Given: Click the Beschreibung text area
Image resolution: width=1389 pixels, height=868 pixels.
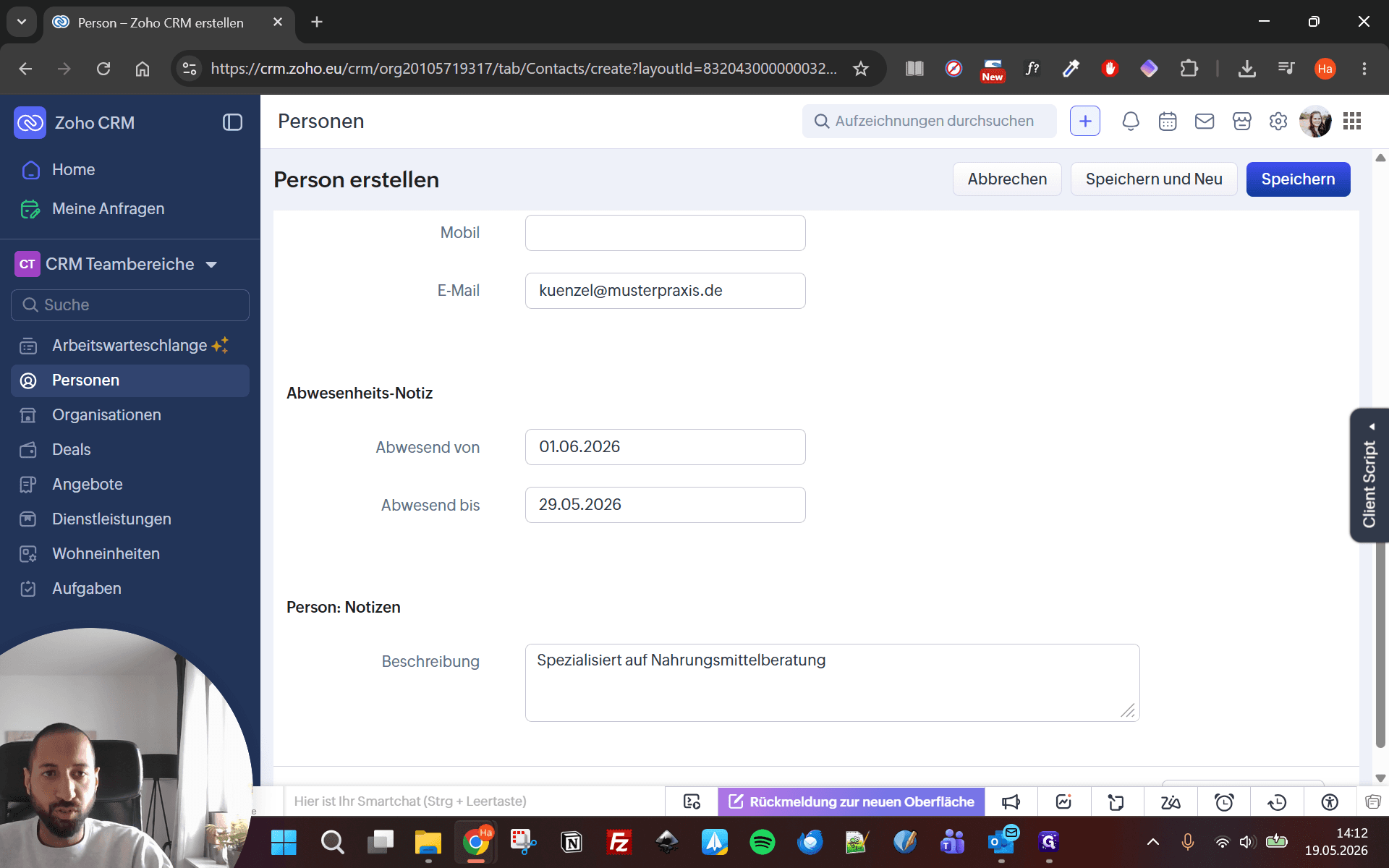Looking at the screenshot, I should 832,683.
